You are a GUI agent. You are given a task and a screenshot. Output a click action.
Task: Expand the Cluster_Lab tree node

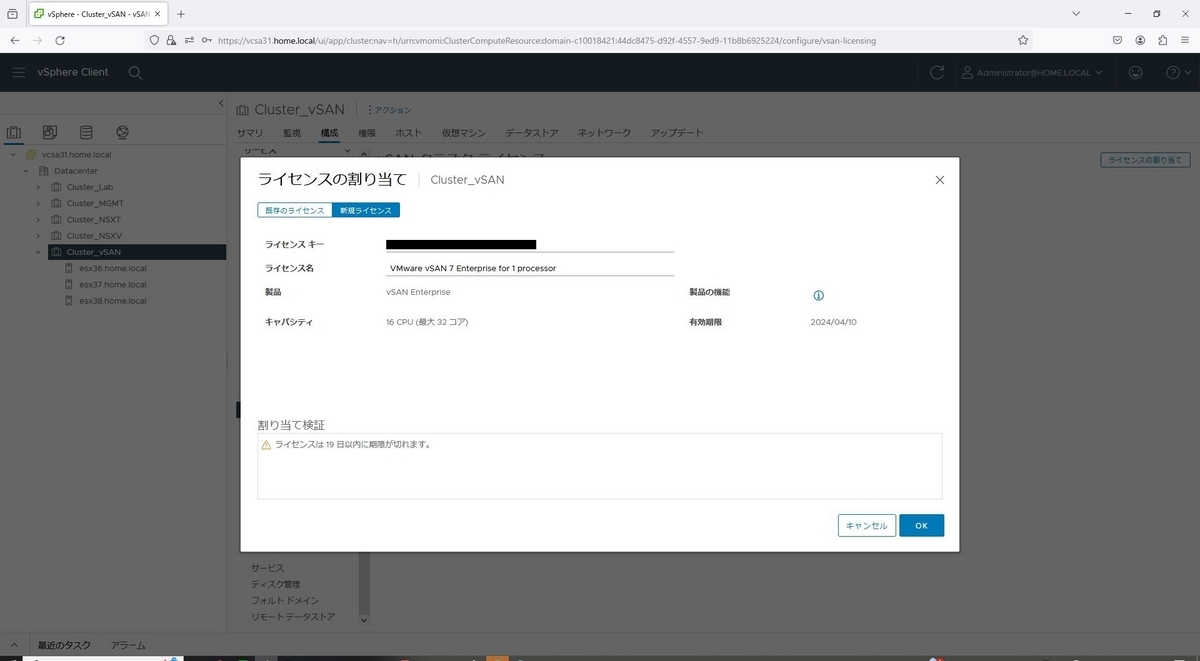[39, 187]
